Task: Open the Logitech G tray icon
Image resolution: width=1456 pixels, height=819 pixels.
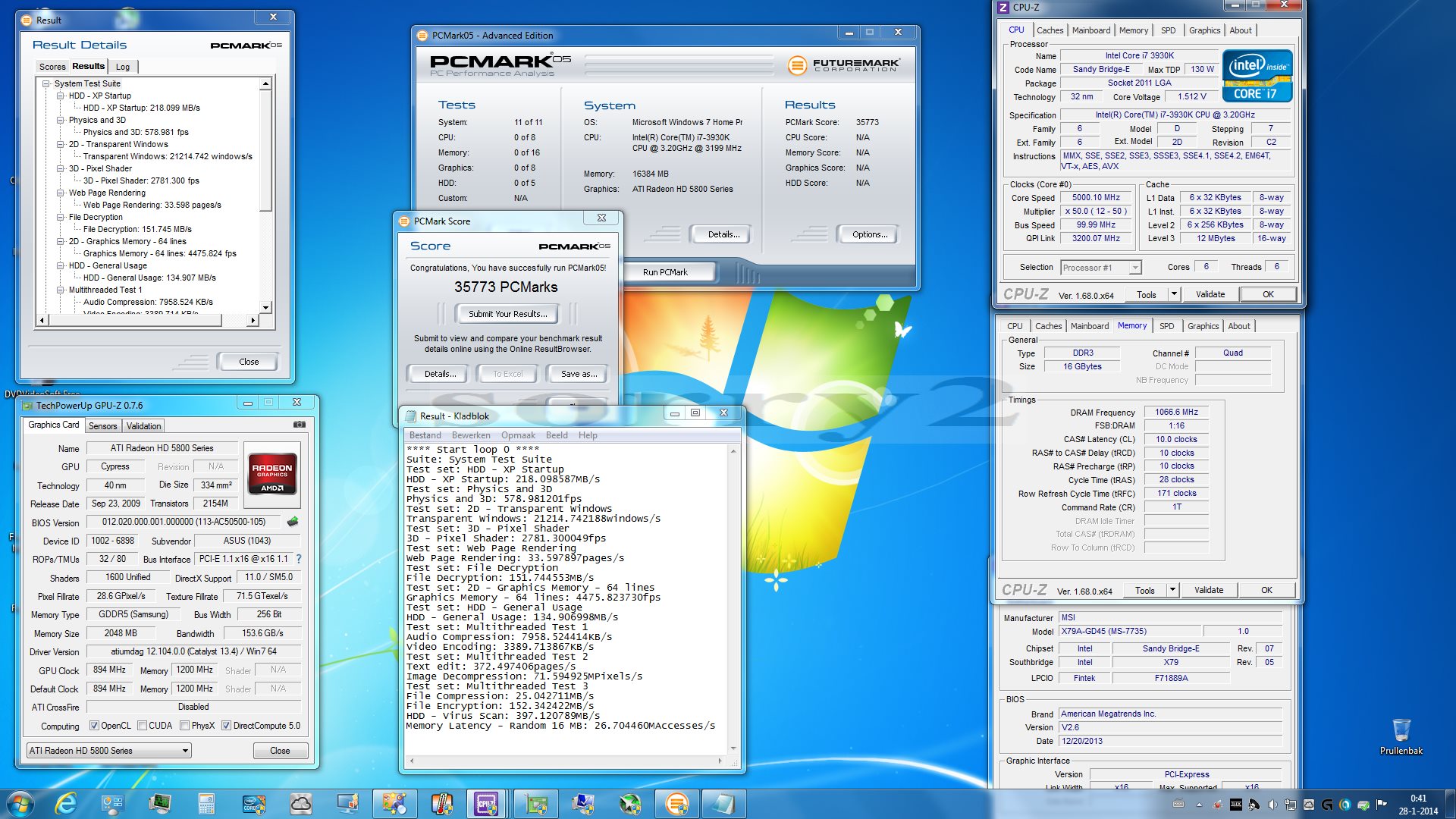Action: 1326,805
